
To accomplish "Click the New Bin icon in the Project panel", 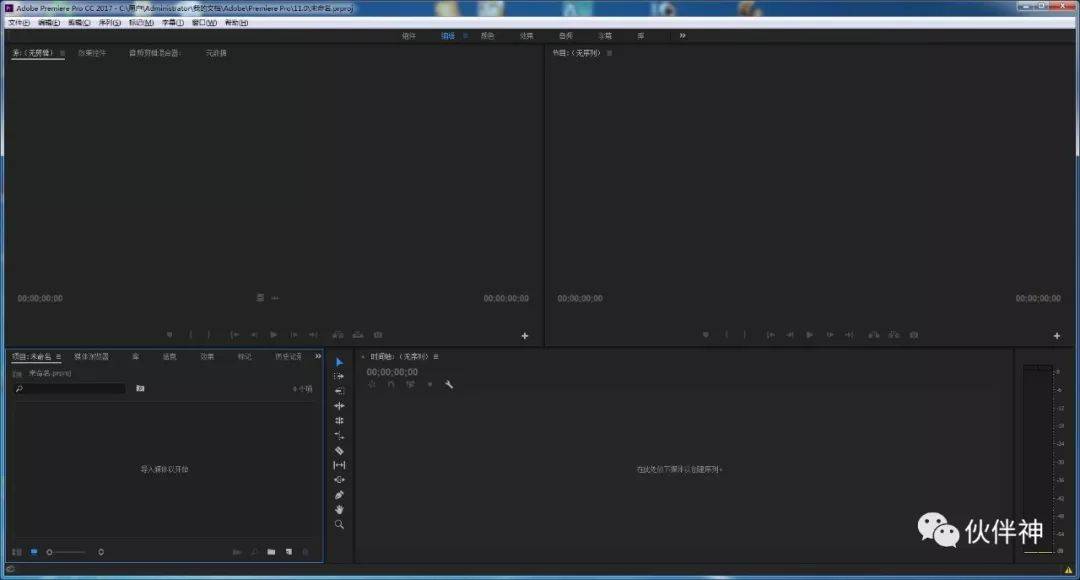I will [x=271, y=552].
